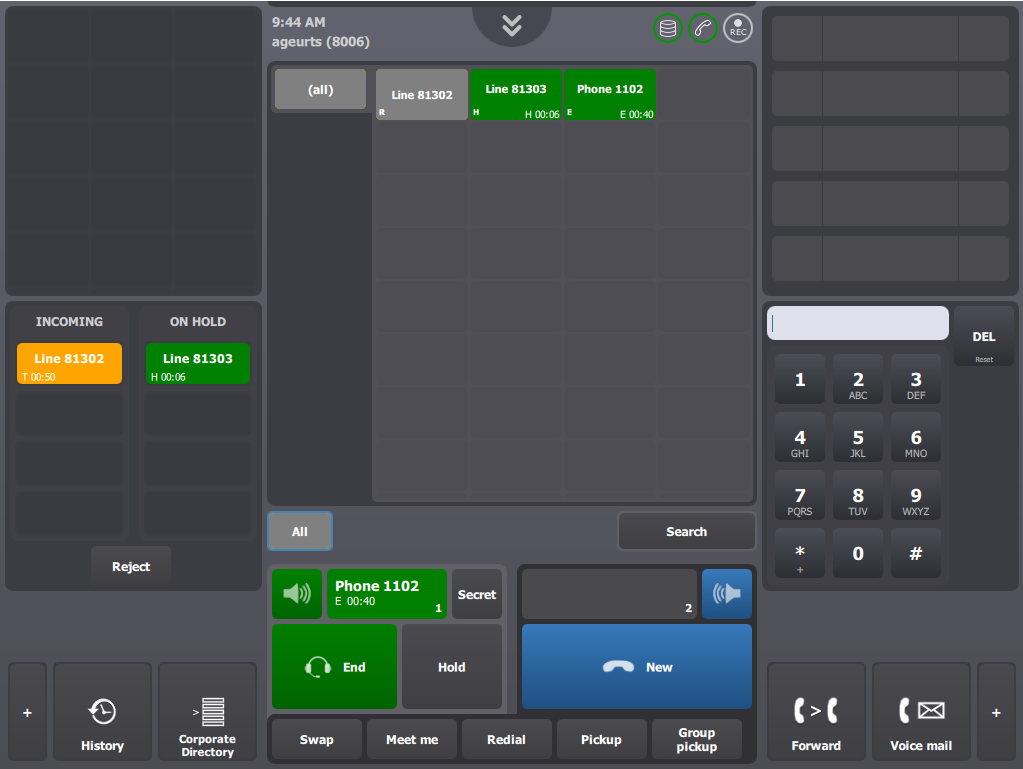This screenshot has width=1023, height=769.
Task: Open Voice mail
Action: [x=921, y=712]
